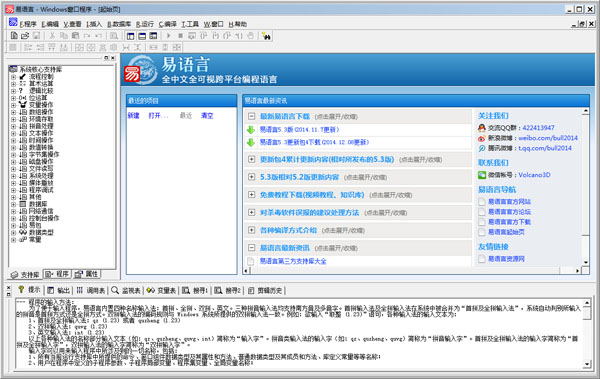Toggle the 5.3版相对5.2版更新内容 plus box

click(x=251, y=176)
